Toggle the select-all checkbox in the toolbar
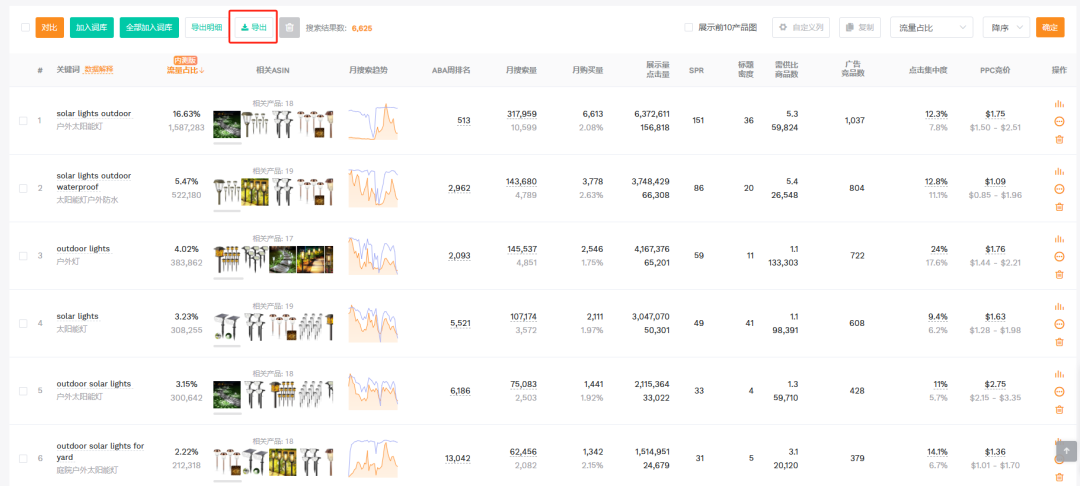Image resolution: width=1080 pixels, height=486 pixels. click(x=25, y=28)
